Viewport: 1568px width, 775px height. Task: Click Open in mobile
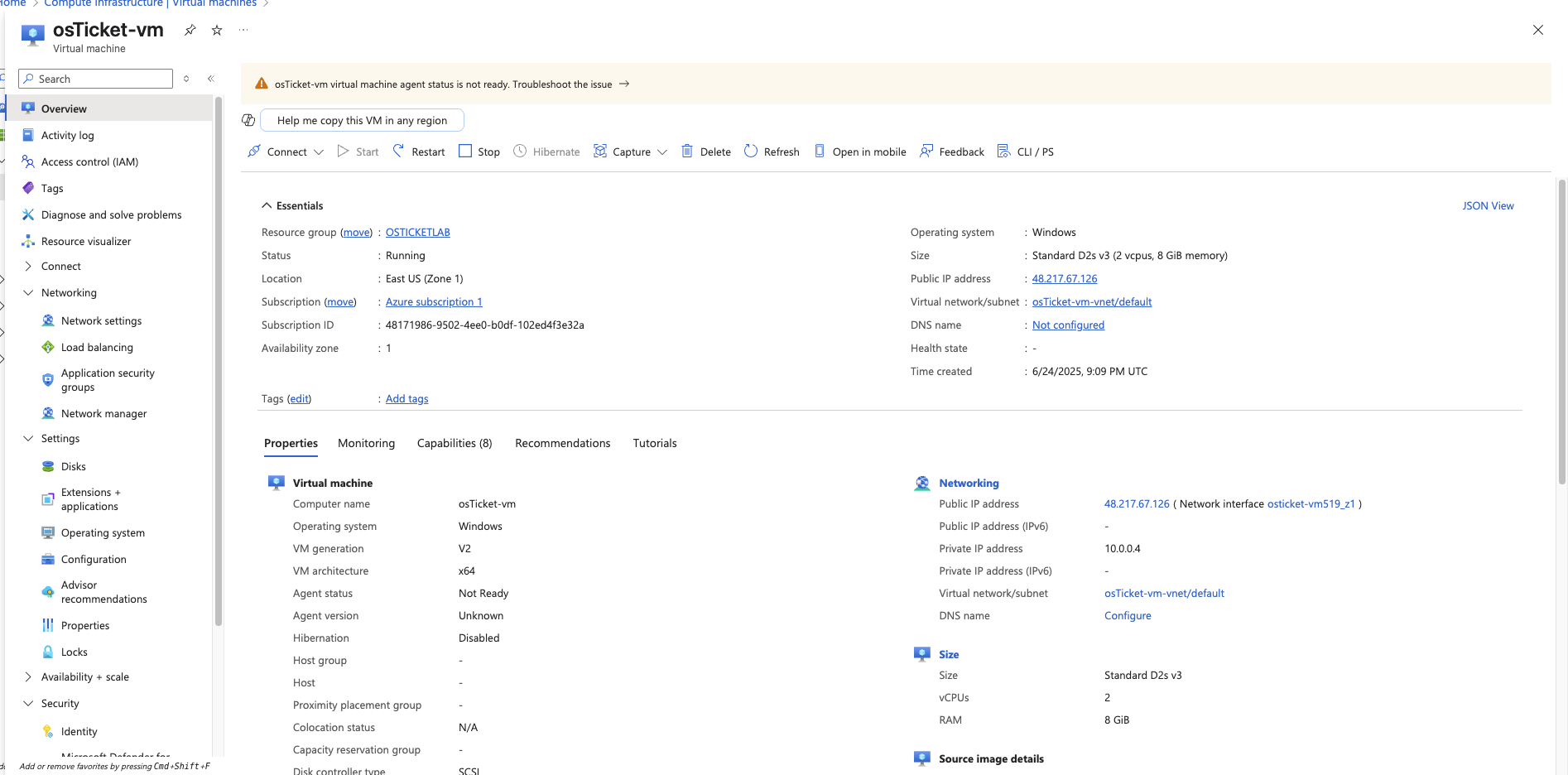tap(860, 152)
